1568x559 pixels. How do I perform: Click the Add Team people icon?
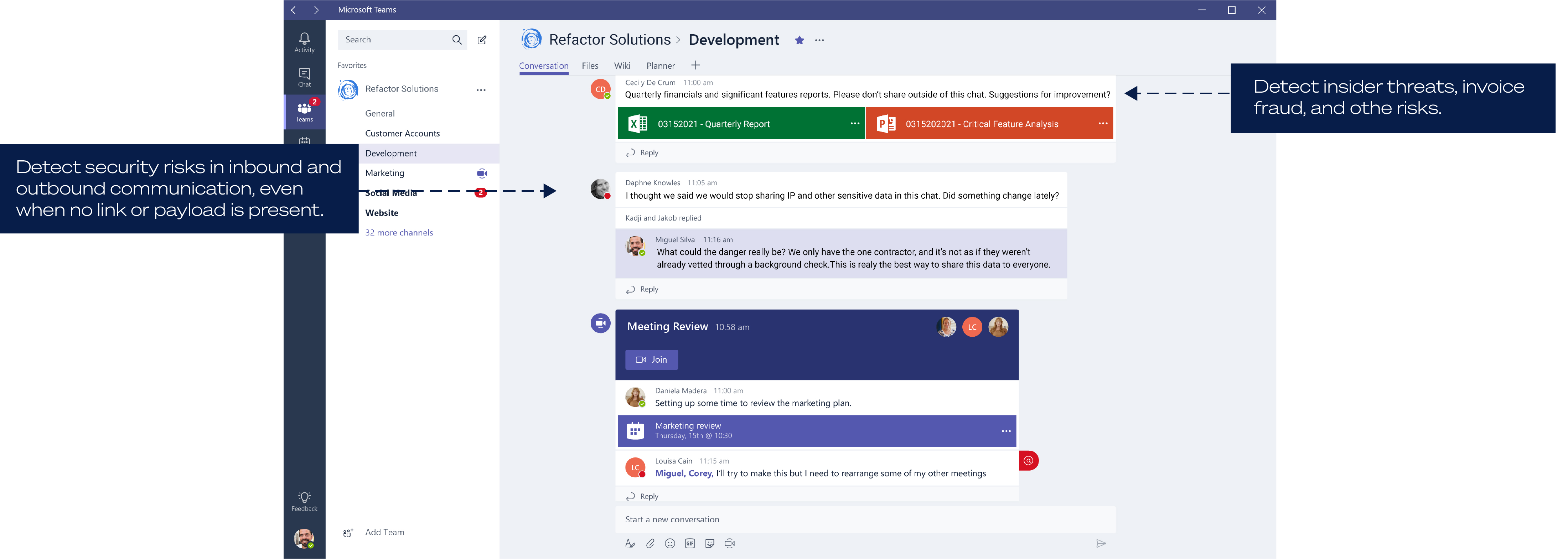pos(348,533)
